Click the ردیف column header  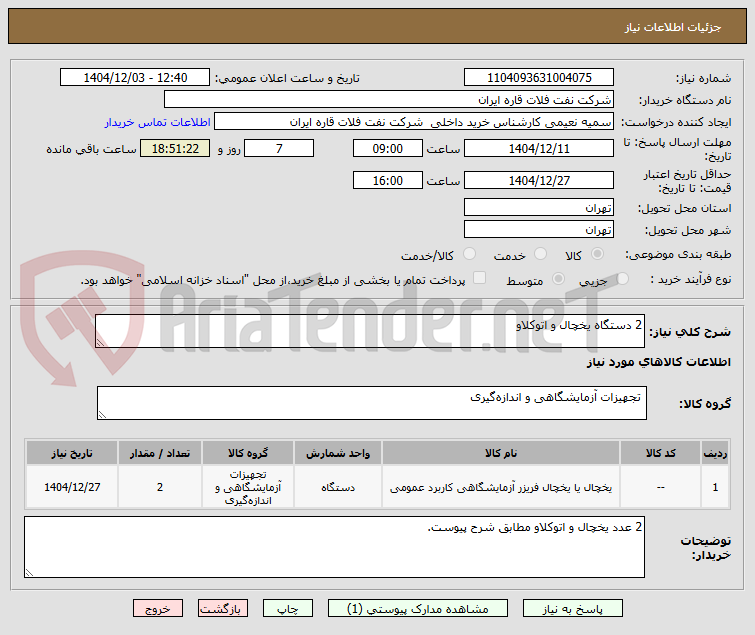pos(715,453)
